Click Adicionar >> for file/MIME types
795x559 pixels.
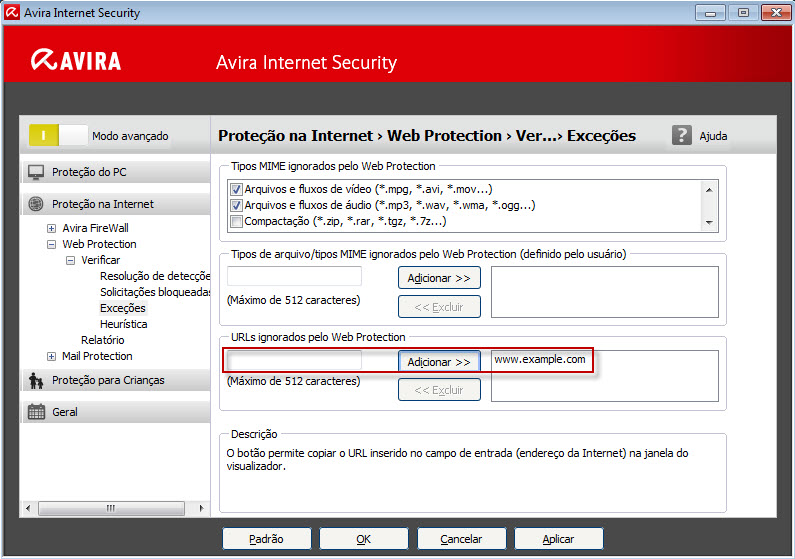(439, 278)
